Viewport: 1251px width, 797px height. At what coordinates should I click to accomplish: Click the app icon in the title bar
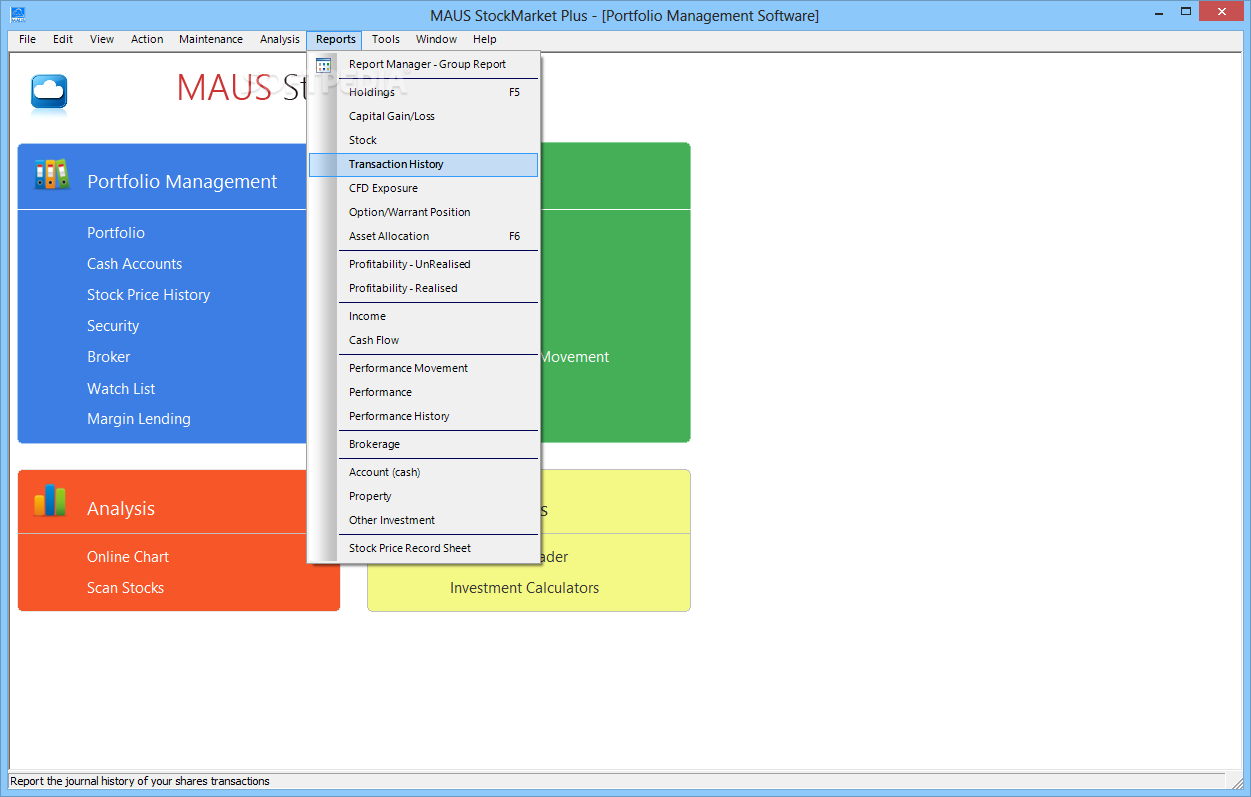click(17, 15)
